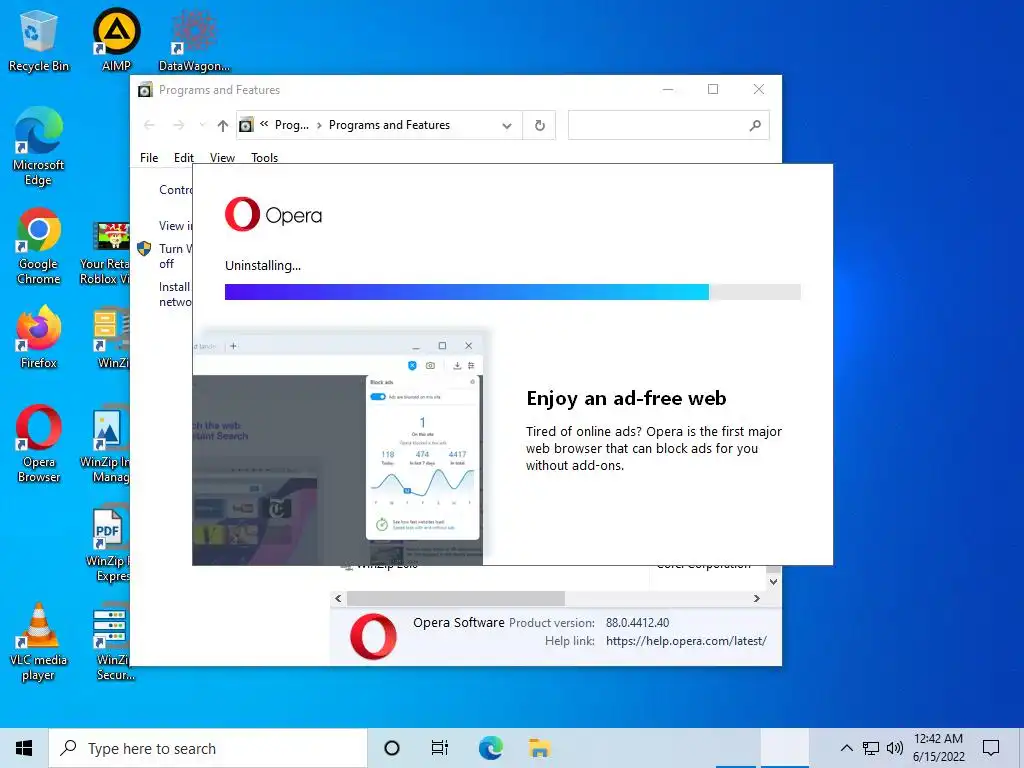Click the Prog... breadcrumb segment

point(292,125)
